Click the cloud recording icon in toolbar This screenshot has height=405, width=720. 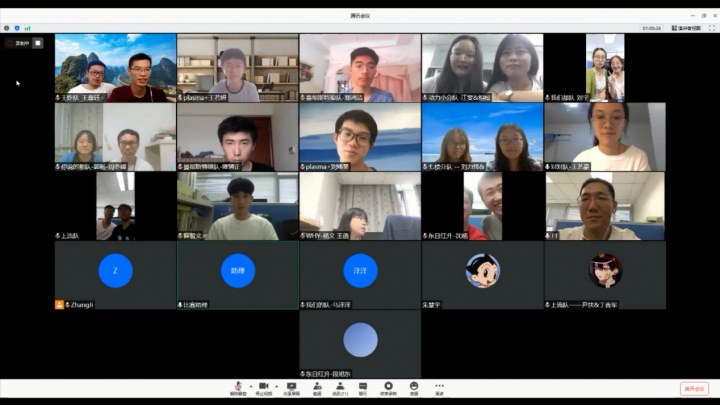[387, 386]
